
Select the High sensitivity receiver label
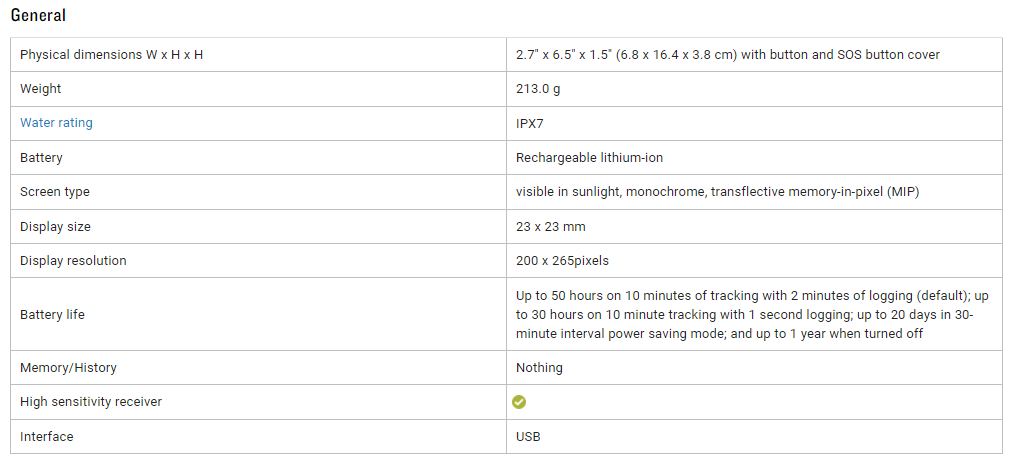click(x=91, y=402)
